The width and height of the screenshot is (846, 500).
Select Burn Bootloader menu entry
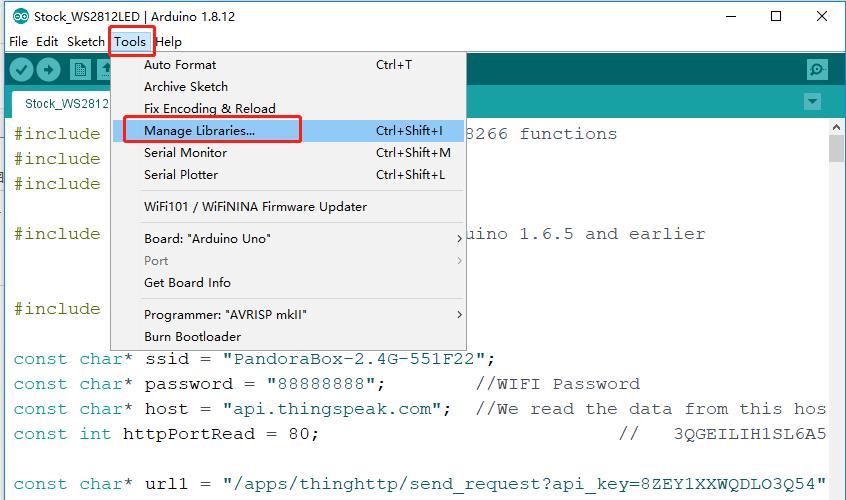192,337
